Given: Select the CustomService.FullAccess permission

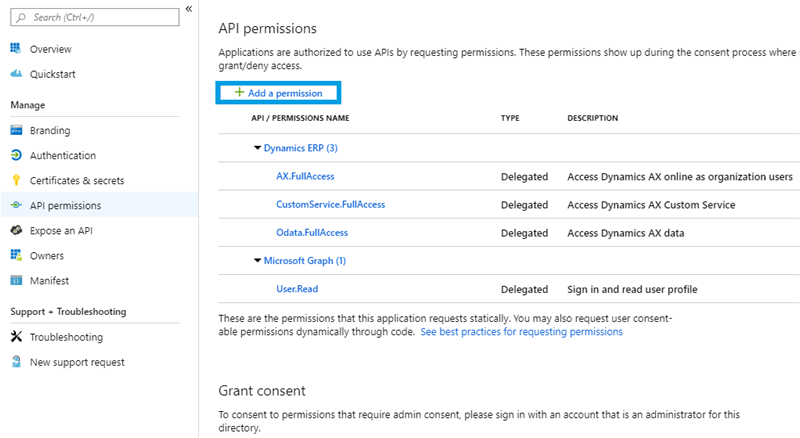Looking at the screenshot, I should coord(330,204).
